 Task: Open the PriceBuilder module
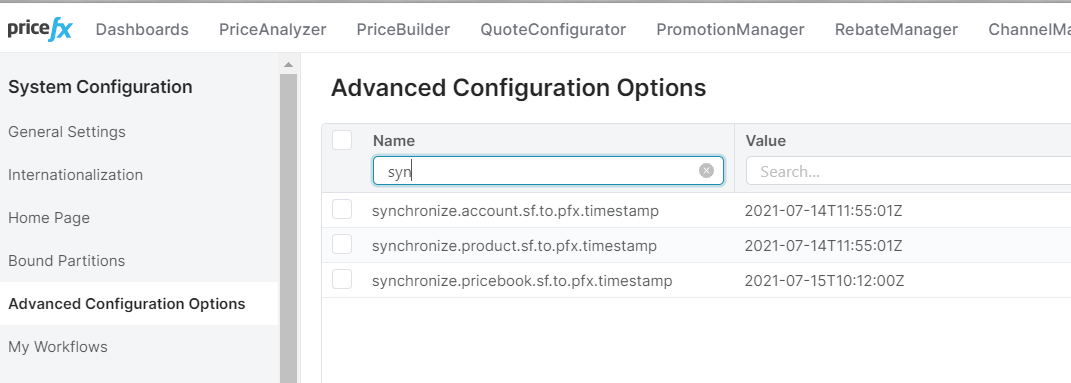point(403,29)
